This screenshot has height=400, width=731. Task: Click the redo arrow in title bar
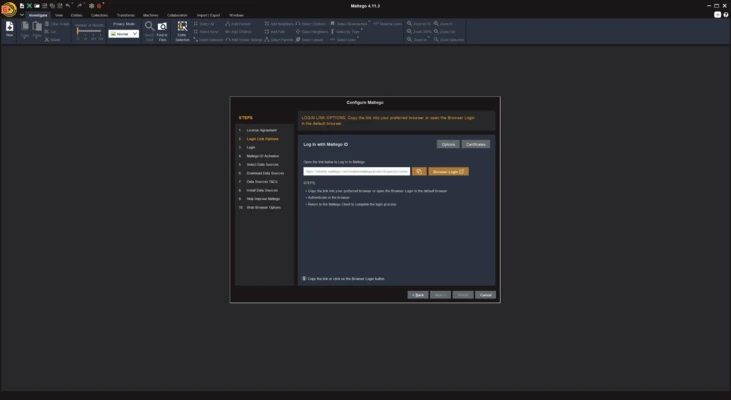(79, 6)
